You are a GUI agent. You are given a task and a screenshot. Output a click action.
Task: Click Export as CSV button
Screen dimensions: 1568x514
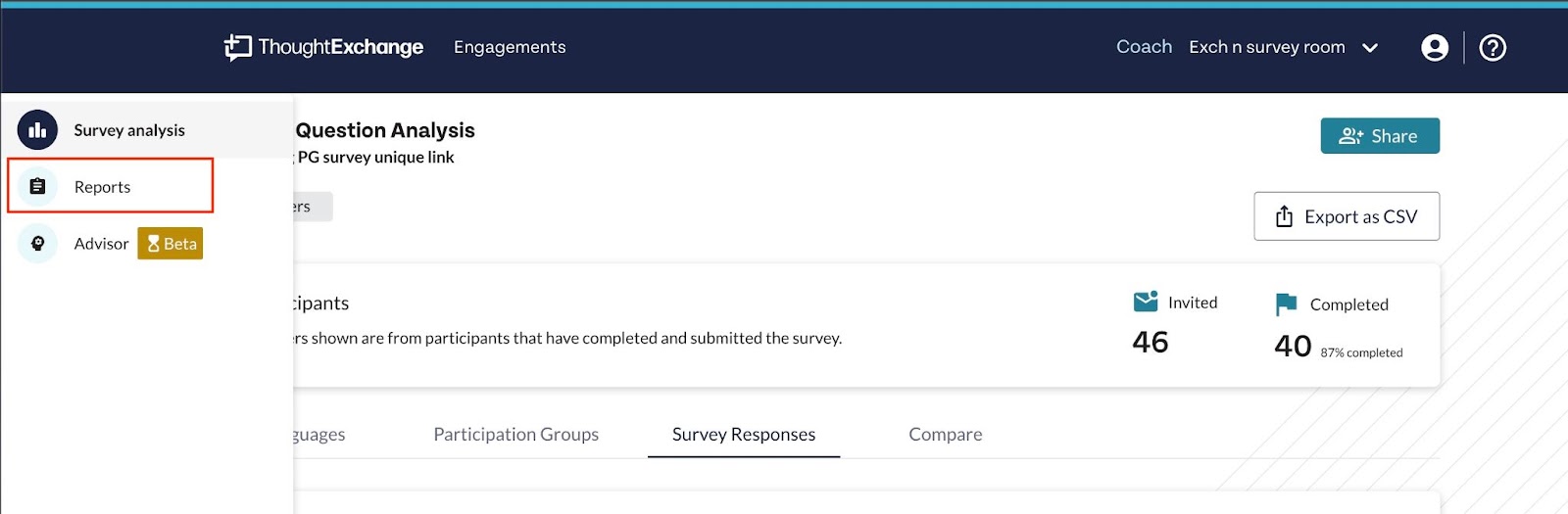[x=1347, y=216]
